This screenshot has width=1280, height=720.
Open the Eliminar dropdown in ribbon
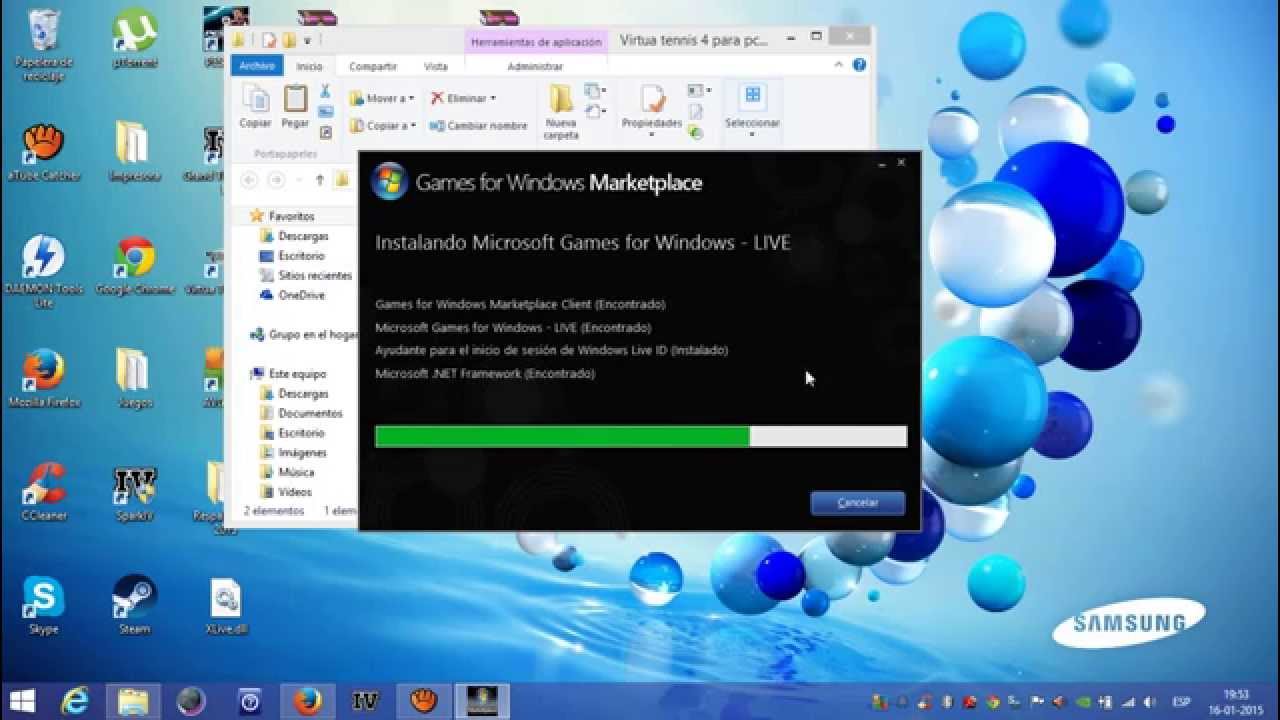click(x=463, y=99)
